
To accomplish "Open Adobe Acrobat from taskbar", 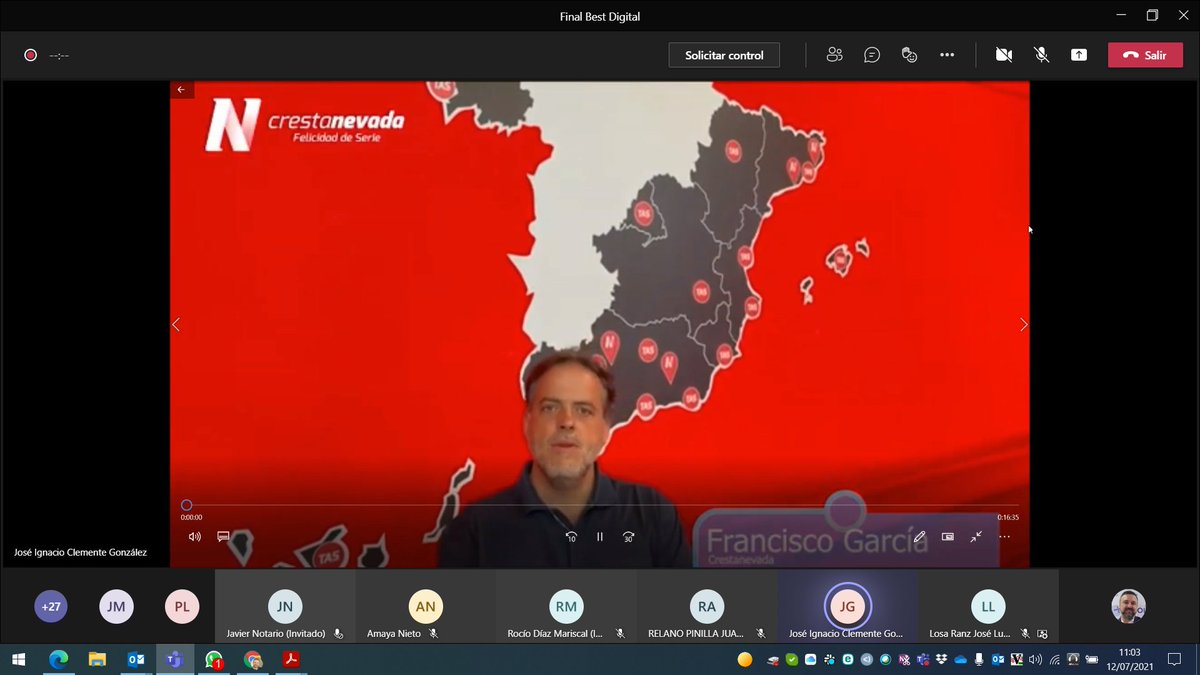I will click(x=292, y=660).
